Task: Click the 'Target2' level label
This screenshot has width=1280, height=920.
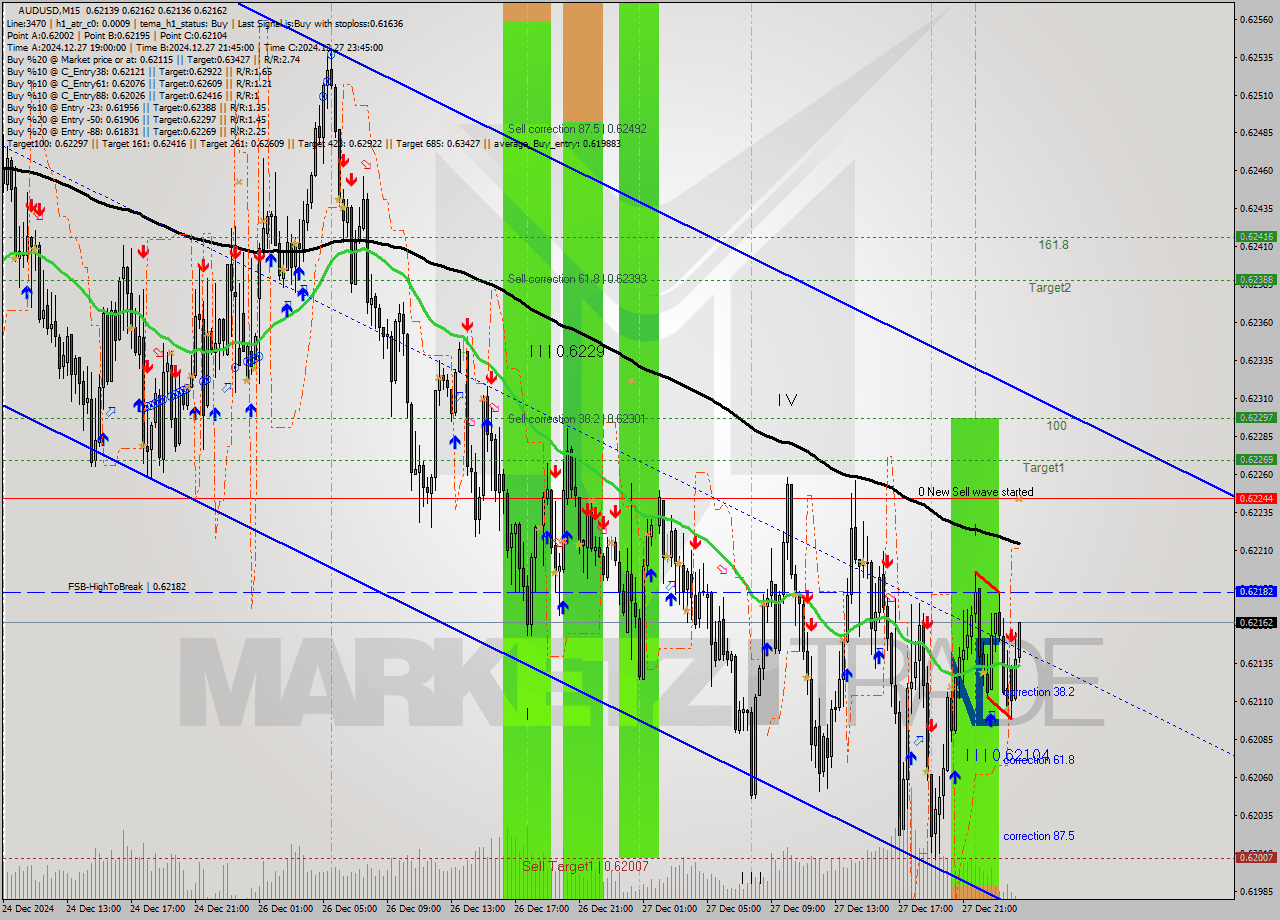Action: point(1050,287)
